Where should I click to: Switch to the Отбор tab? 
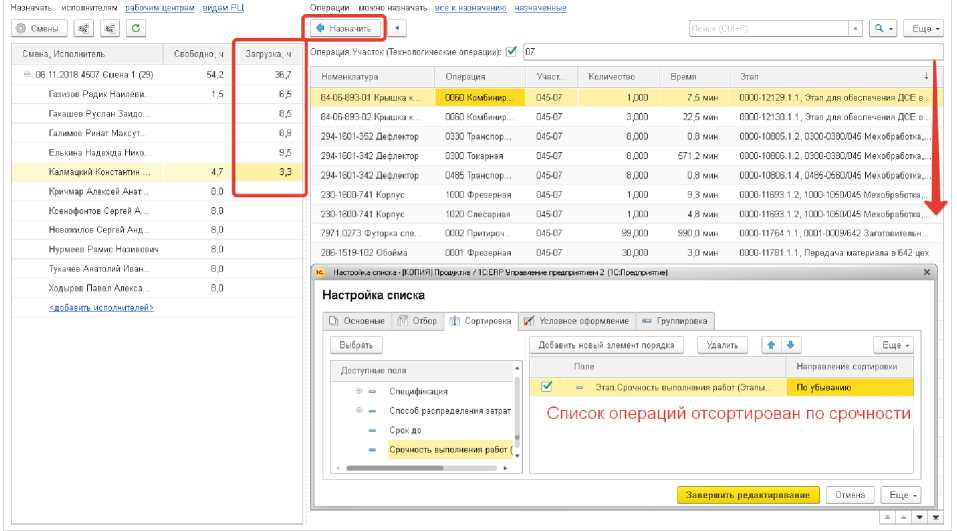pyautogui.click(x=416, y=321)
